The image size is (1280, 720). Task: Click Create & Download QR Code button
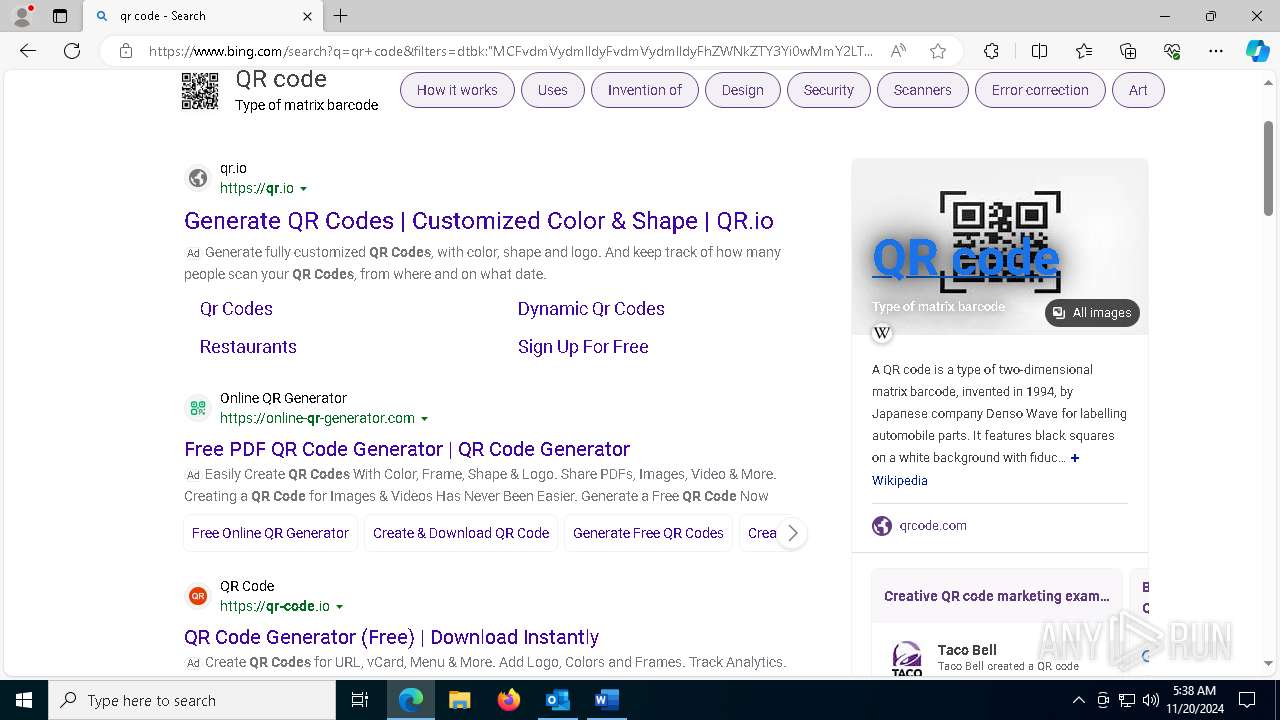point(461,533)
